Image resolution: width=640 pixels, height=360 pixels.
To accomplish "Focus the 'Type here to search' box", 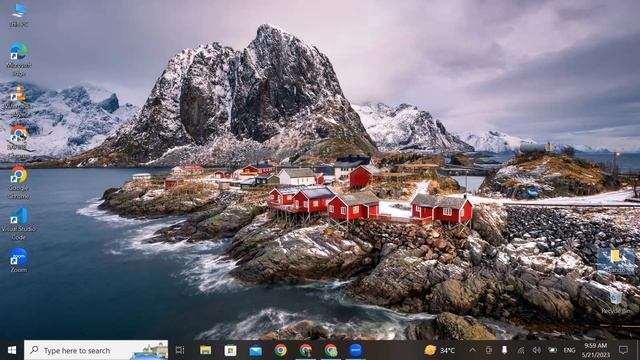I will [96, 350].
